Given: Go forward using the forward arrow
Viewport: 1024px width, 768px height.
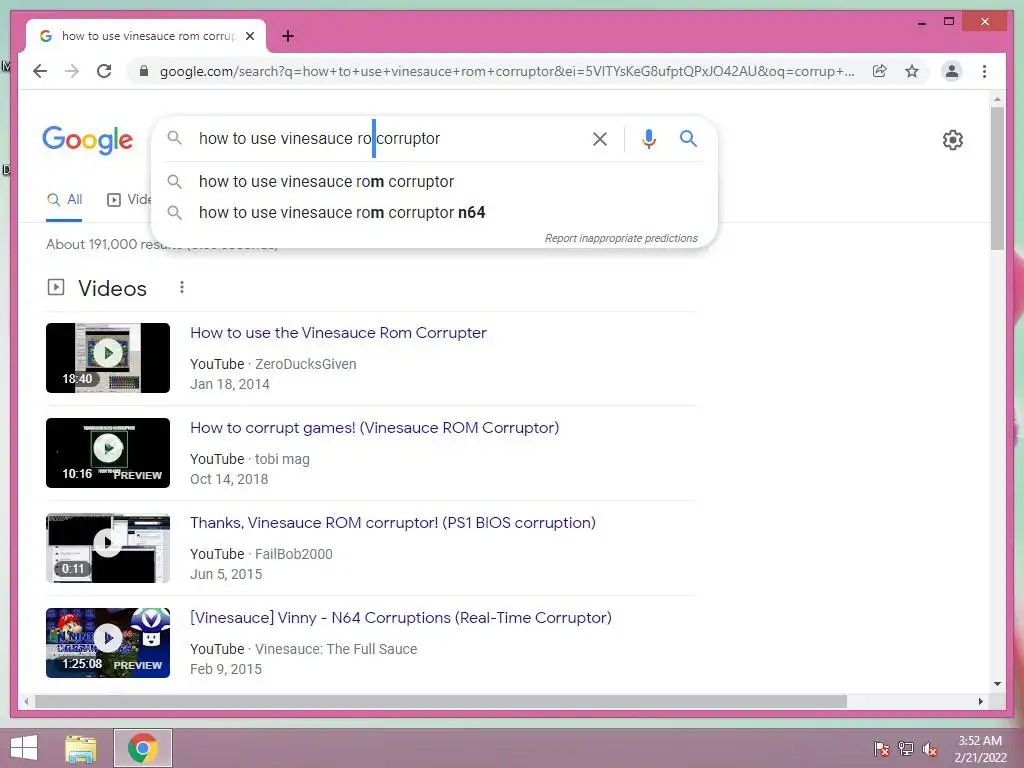Looking at the screenshot, I should [72, 71].
